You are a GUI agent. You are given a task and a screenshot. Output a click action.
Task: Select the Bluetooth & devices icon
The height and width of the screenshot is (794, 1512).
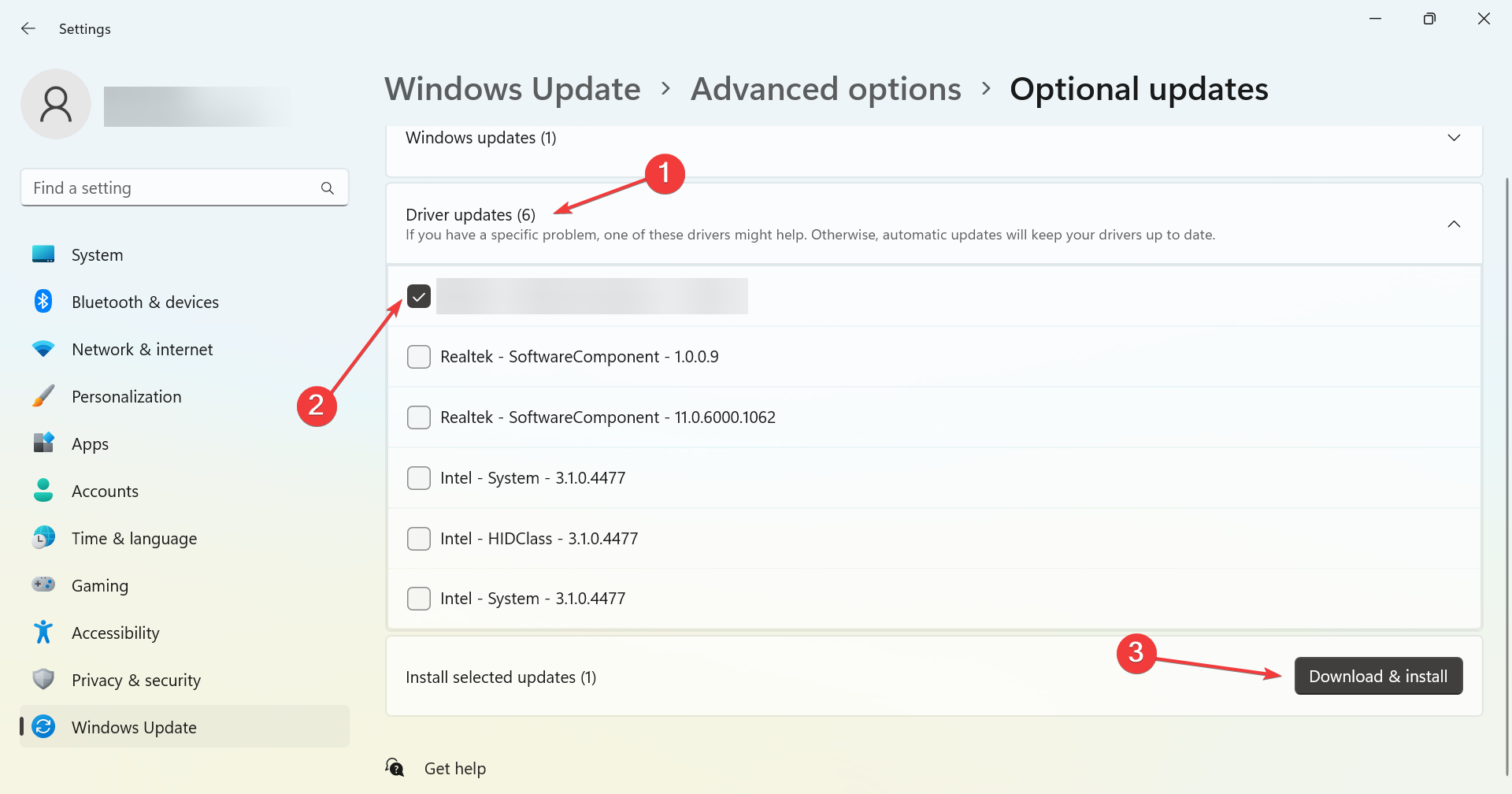pyautogui.click(x=43, y=301)
